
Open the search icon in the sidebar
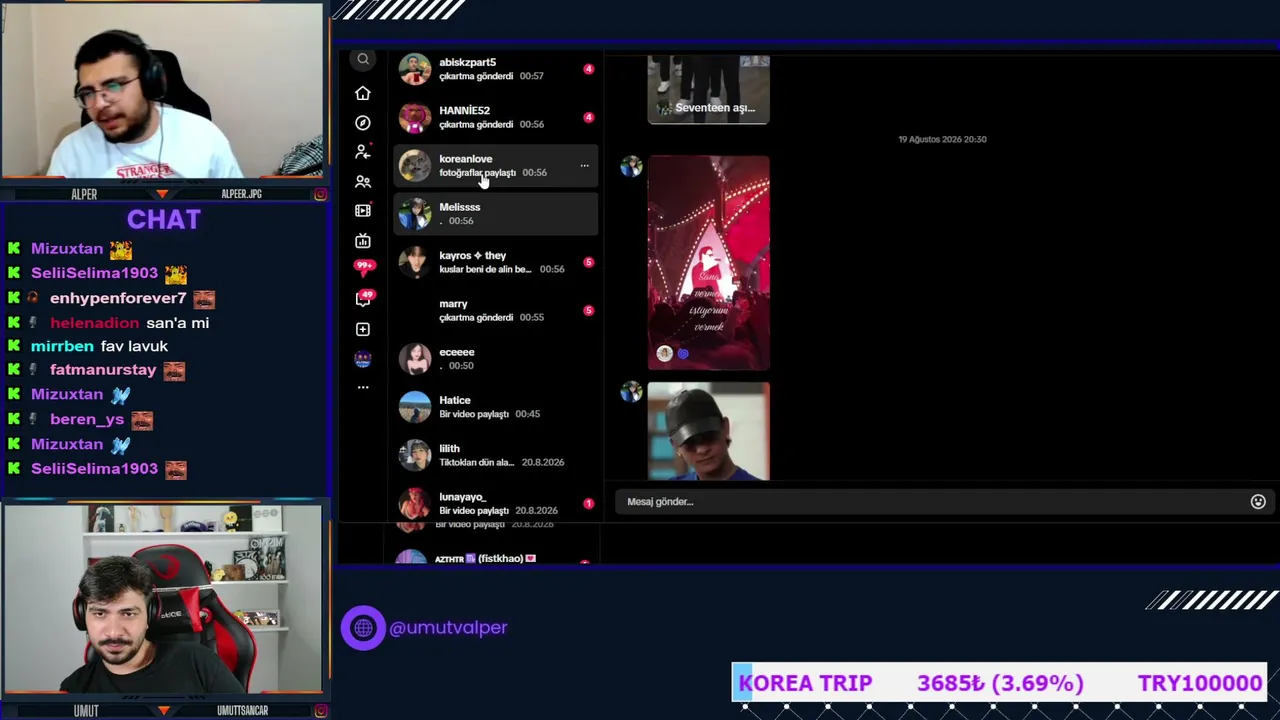[x=363, y=60]
